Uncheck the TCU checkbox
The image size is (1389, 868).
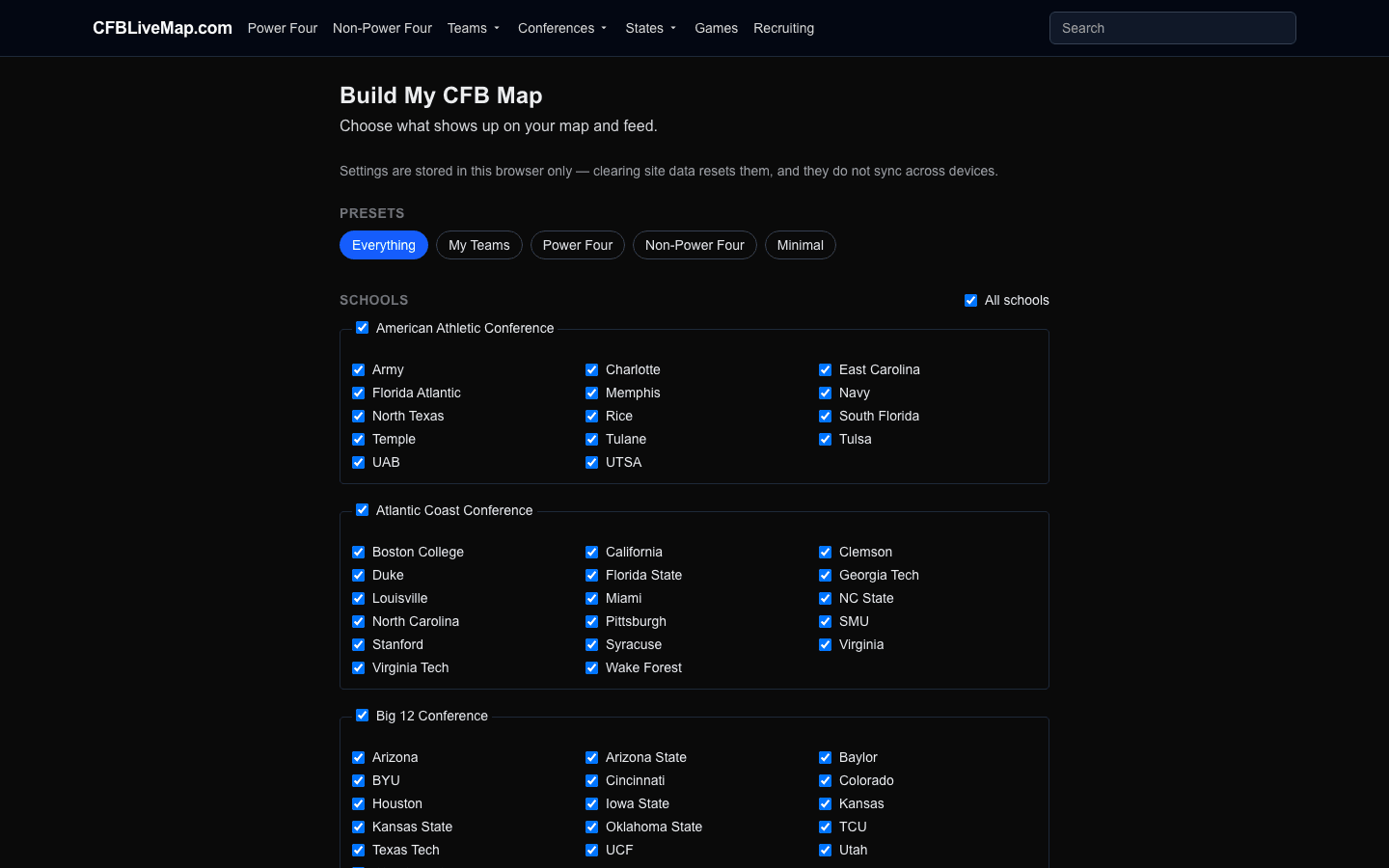[x=825, y=827]
